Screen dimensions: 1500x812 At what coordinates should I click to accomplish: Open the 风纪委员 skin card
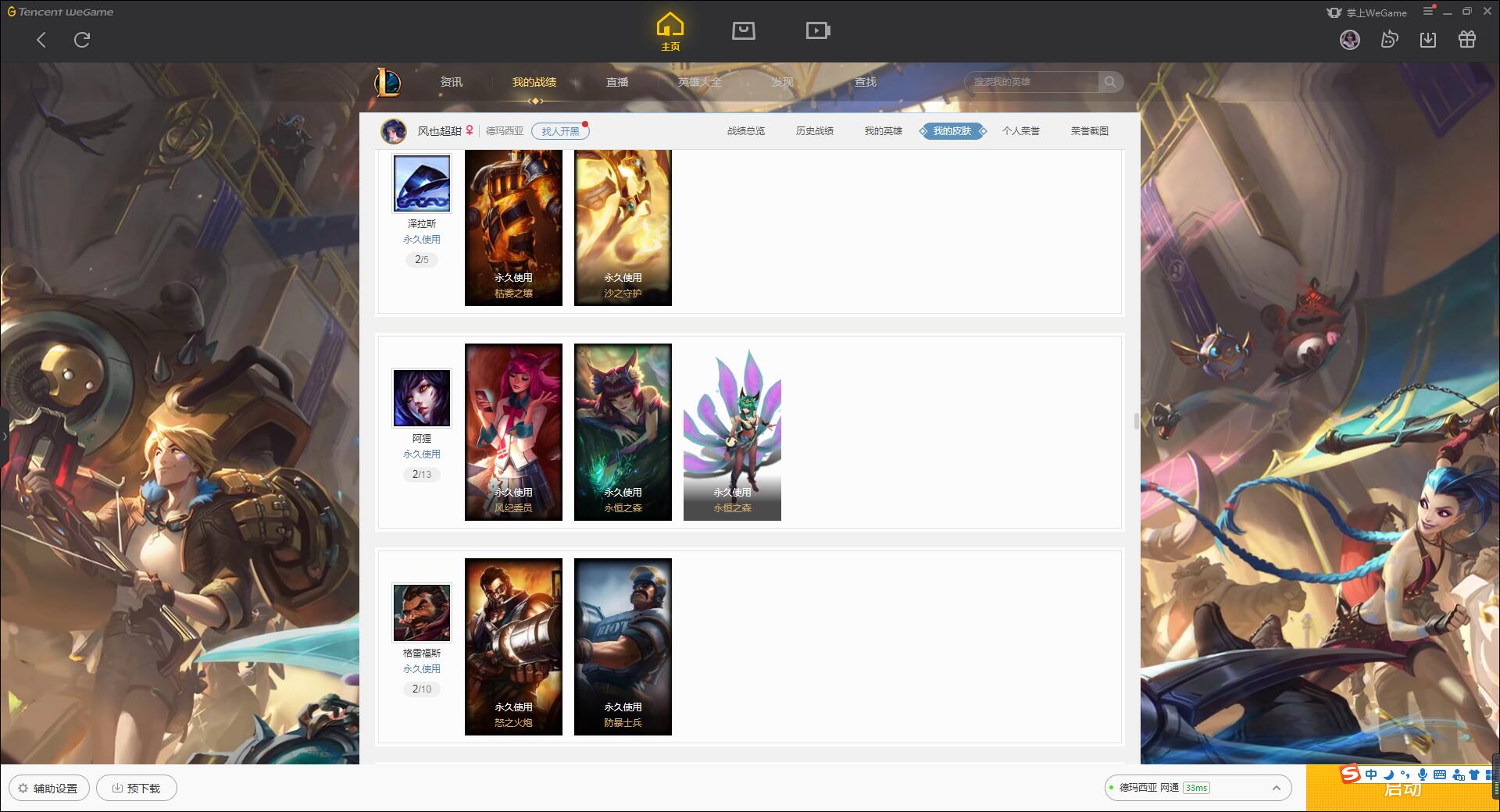(513, 432)
